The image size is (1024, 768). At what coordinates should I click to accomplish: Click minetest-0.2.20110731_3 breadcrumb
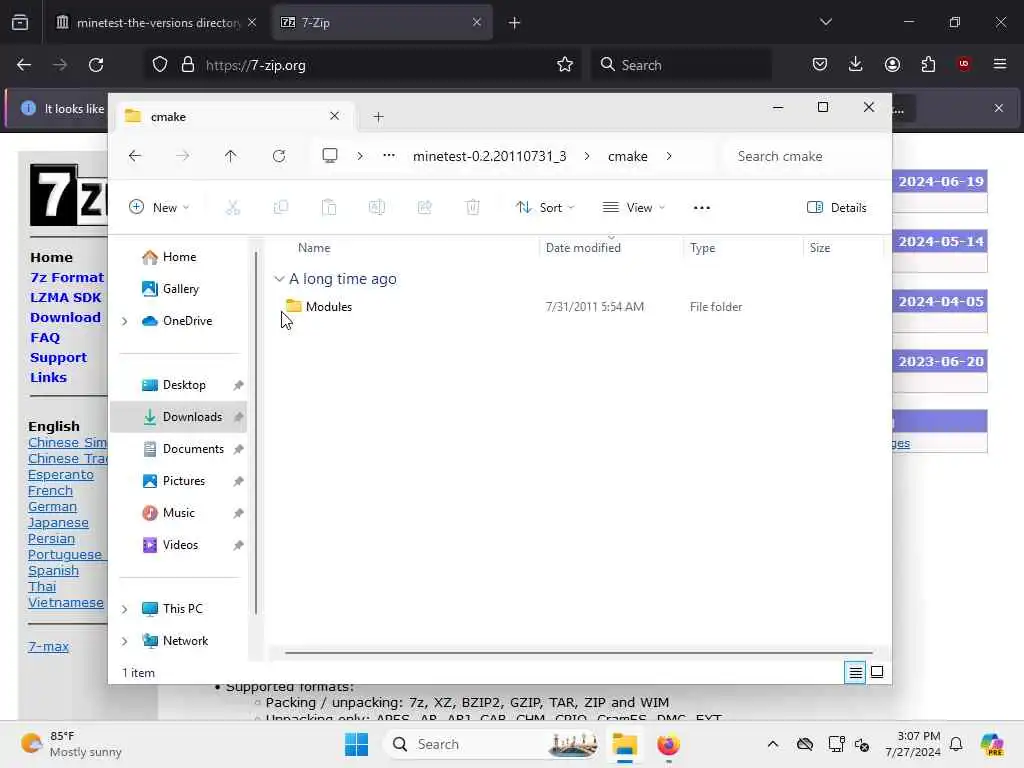[490, 156]
